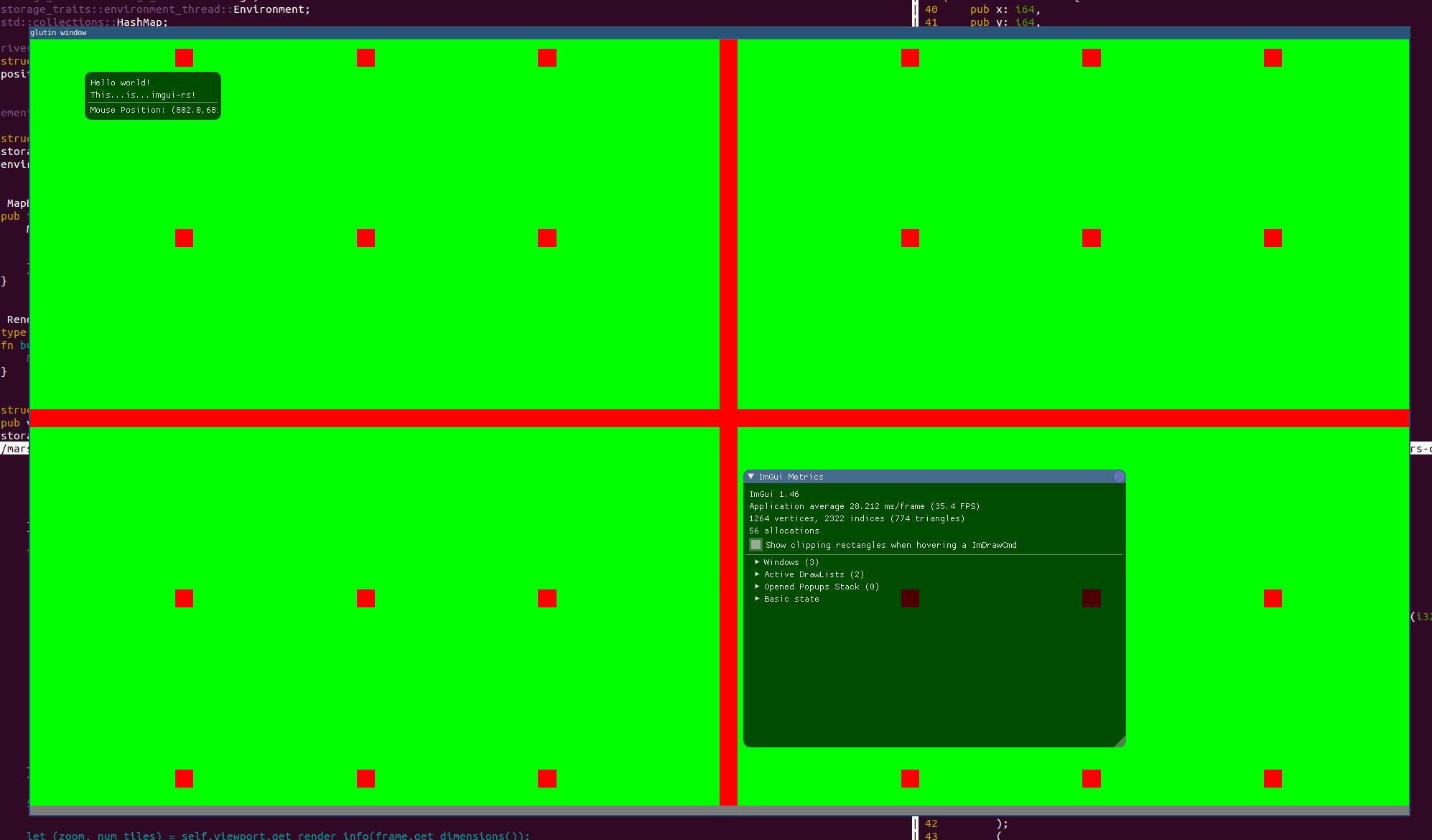Click the top-right corner red square
Viewport: 1432px width, 840px height.
(x=1273, y=57)
